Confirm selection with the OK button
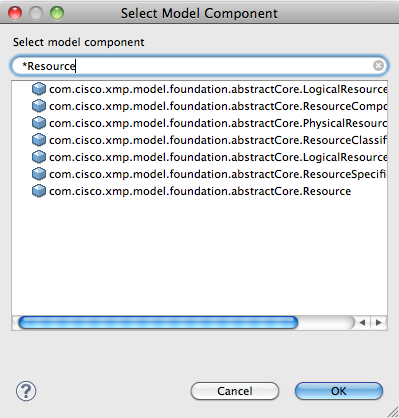 [339, 391]
